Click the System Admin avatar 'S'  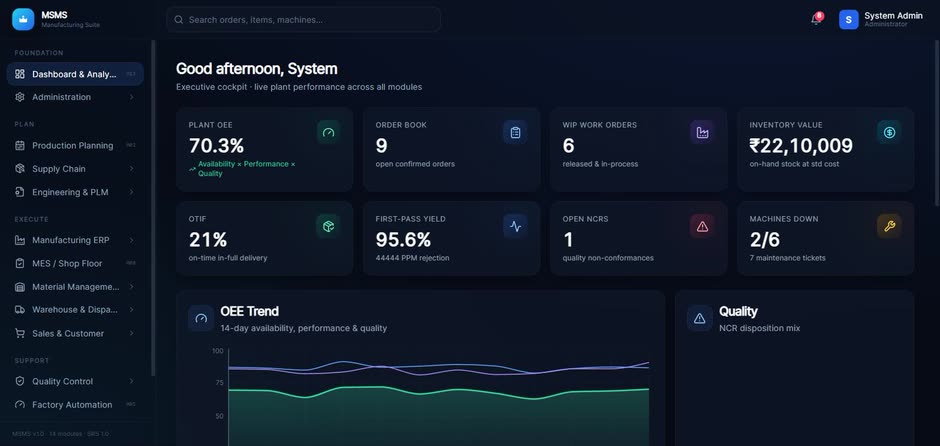(x=848, y=19)
